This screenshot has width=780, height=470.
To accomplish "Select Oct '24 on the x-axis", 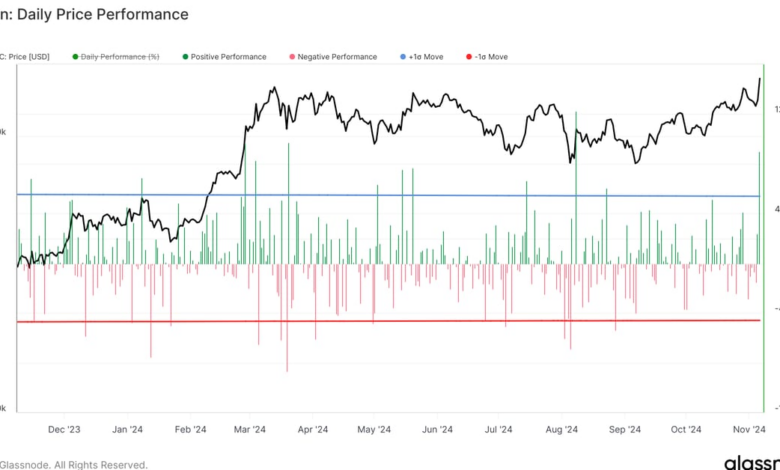I will (x=686, y=430).
